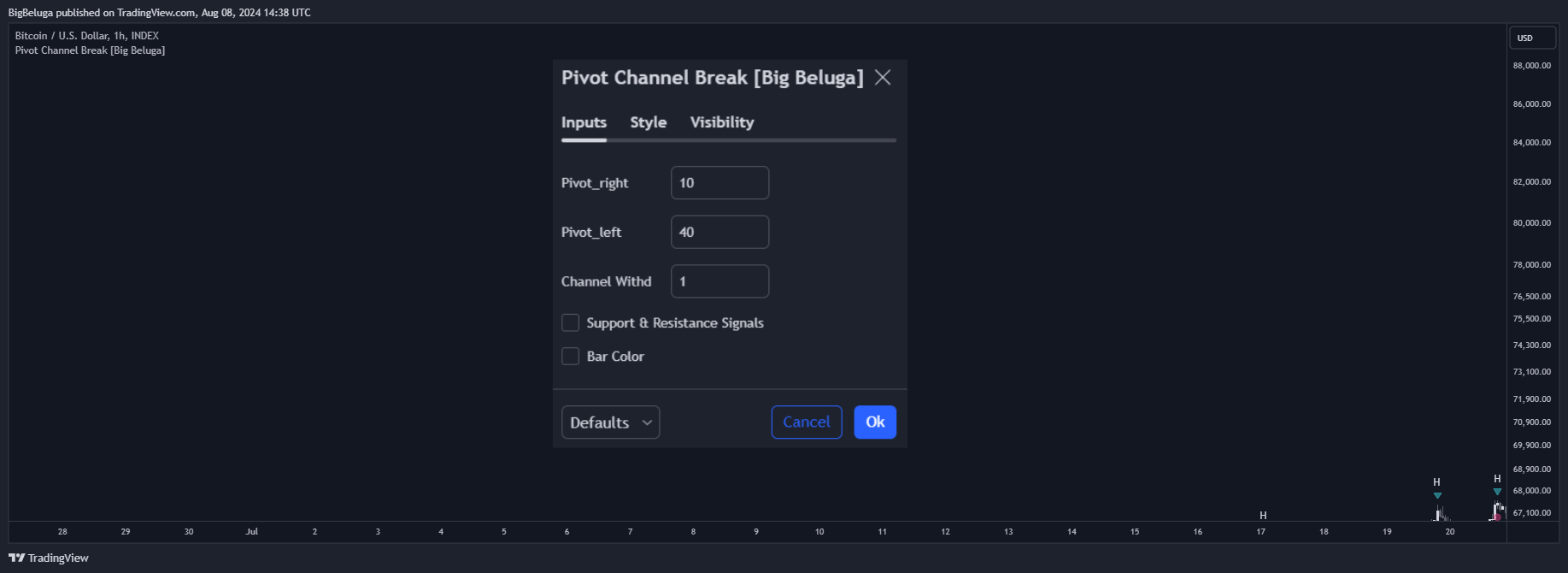Switch to the Style tab
Image resolution: width=1568 pixels, height=573 pixels.
click(649, 122)
